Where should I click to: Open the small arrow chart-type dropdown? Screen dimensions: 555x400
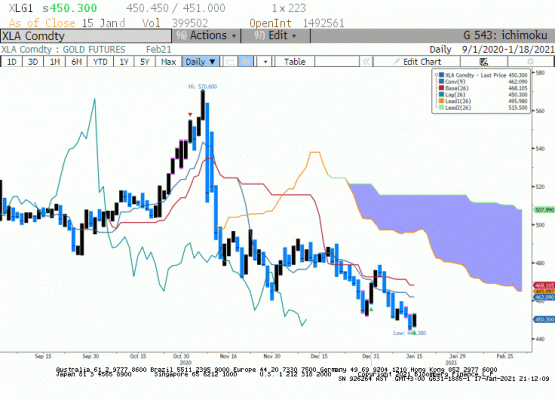(265, 62)
